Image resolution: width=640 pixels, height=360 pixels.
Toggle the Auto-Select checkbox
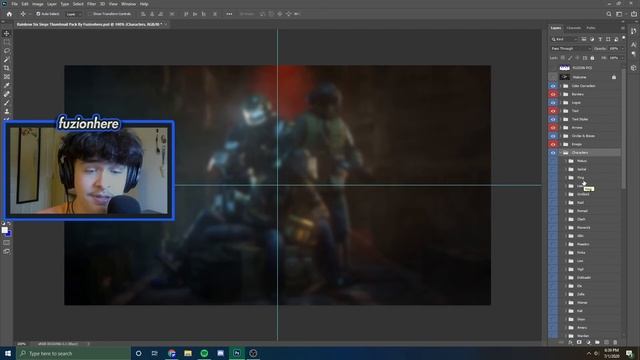[38, 14]
